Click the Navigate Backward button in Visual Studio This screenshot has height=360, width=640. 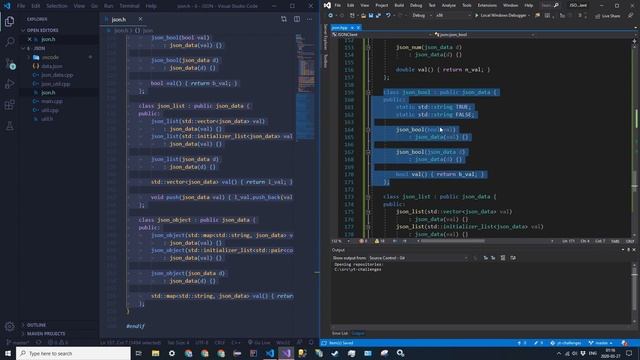click(x=330, y=16)
